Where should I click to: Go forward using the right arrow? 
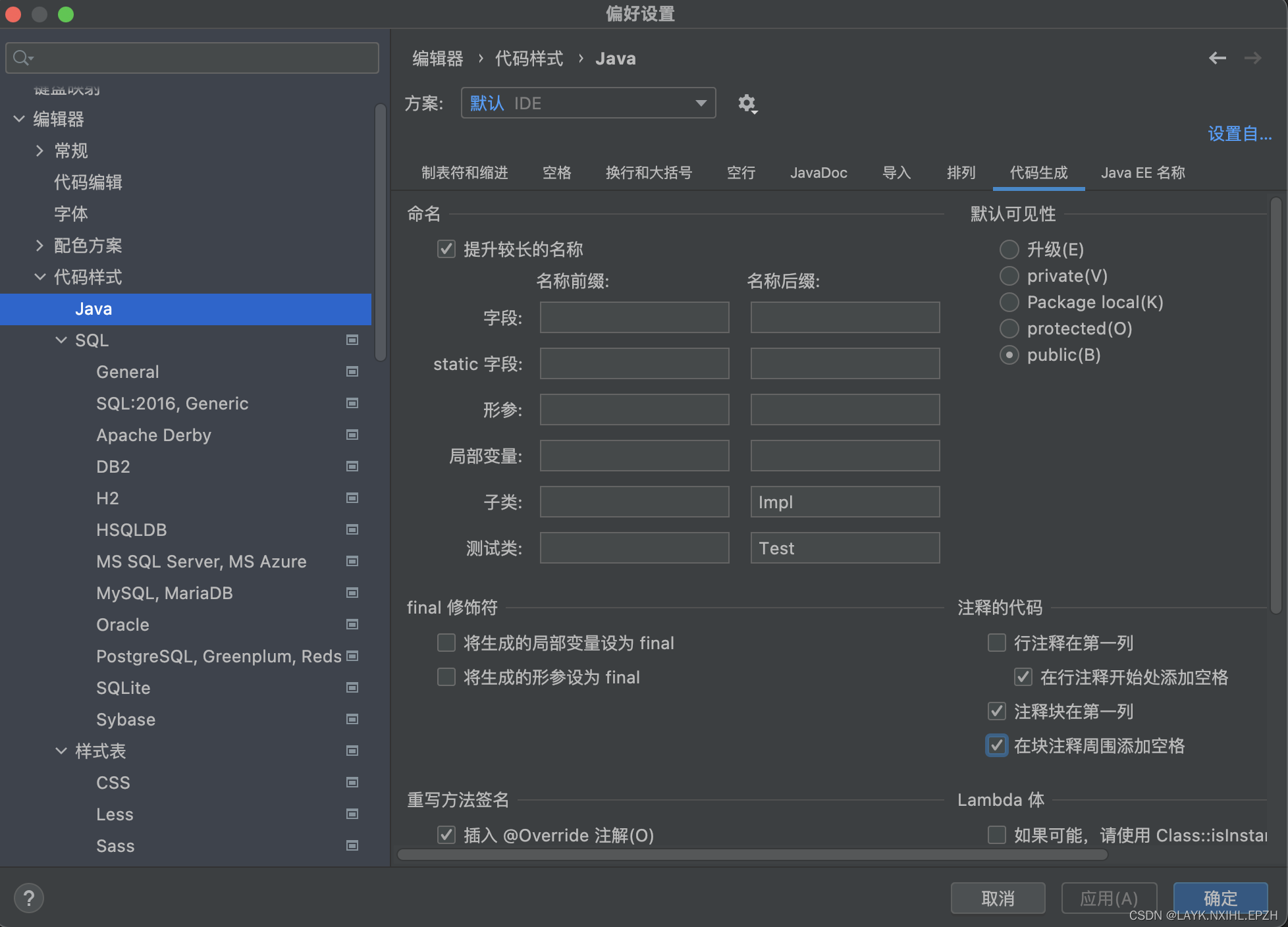[1252, 58]
